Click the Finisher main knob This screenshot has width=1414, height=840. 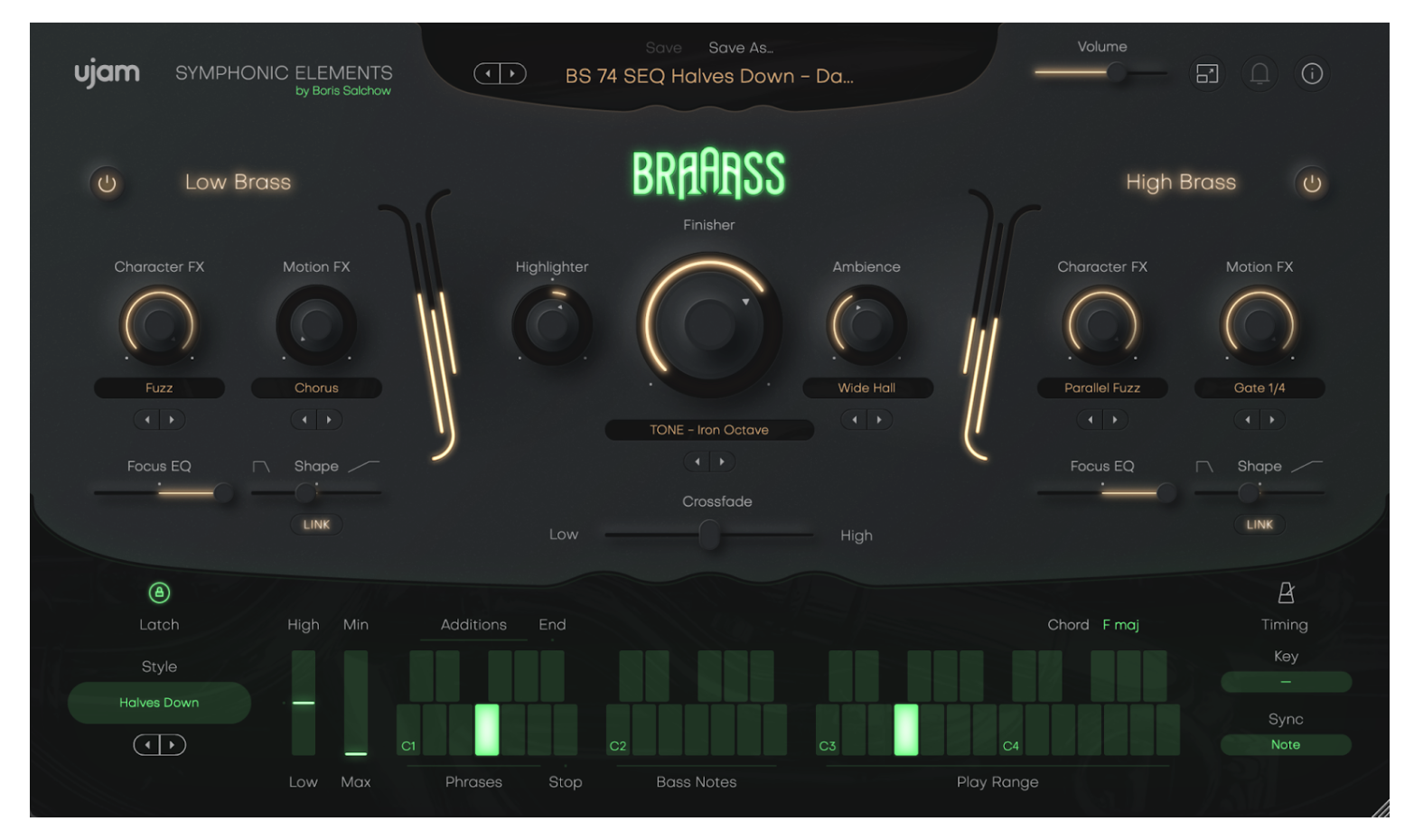tap(709, 324)
